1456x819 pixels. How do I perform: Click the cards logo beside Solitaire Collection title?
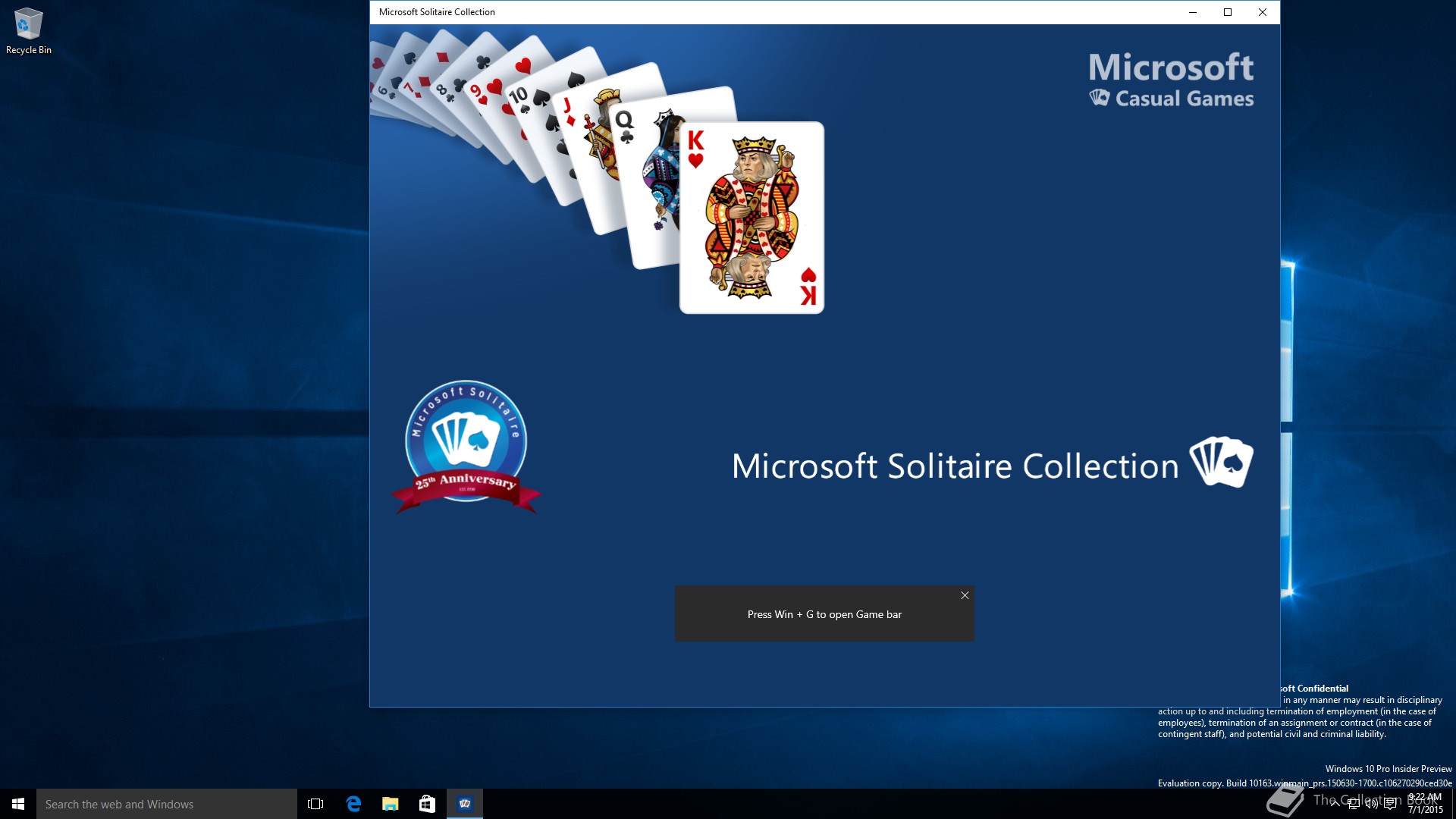(x=1221, y=462)
